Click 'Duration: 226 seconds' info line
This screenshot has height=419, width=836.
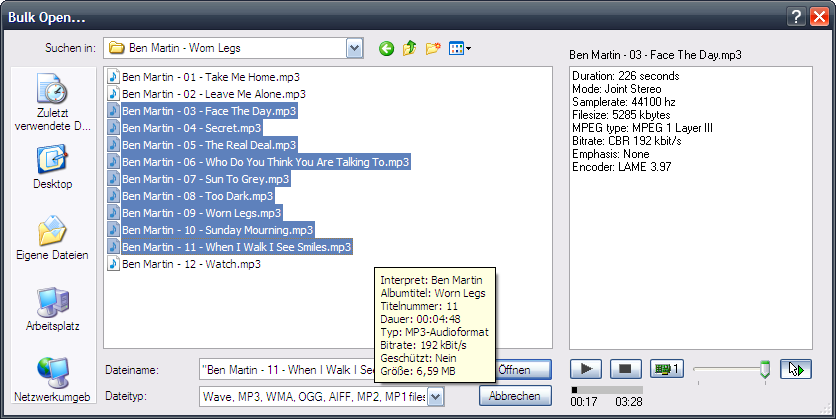pos(625,76)
